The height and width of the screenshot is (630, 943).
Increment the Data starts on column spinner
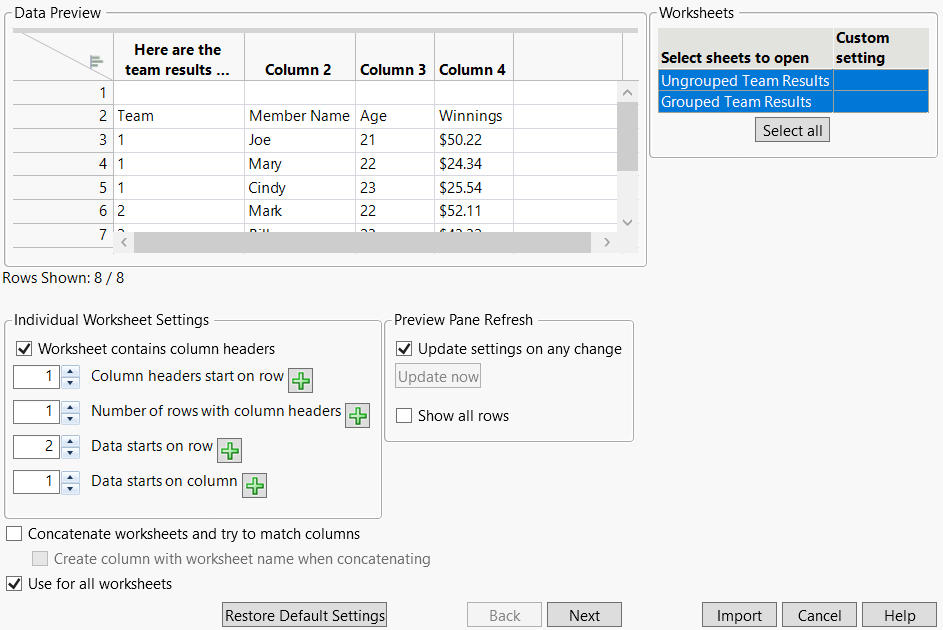[69, 476]
